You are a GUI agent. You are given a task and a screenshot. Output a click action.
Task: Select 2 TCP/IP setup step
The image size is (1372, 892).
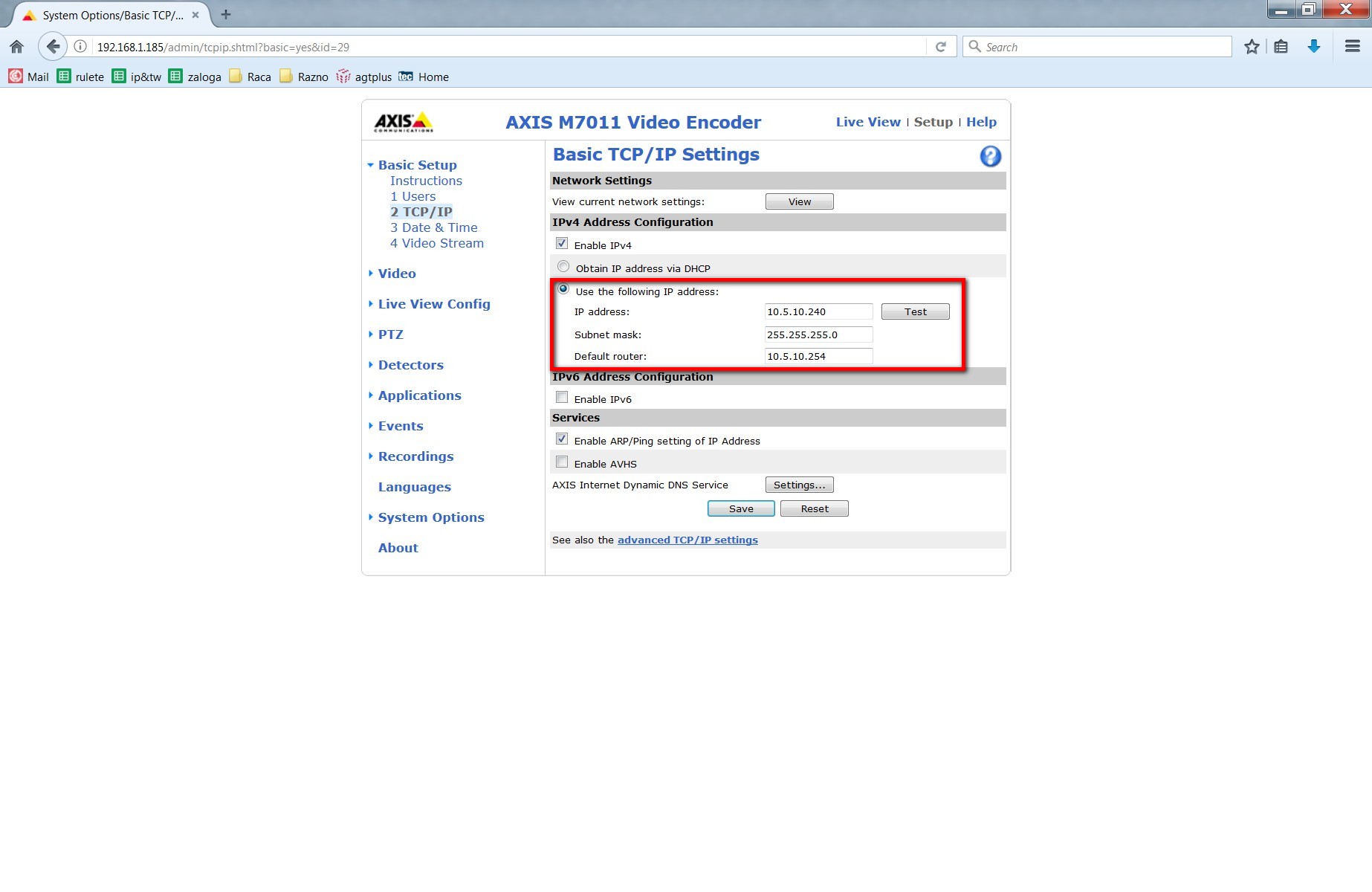click(421, 212)
